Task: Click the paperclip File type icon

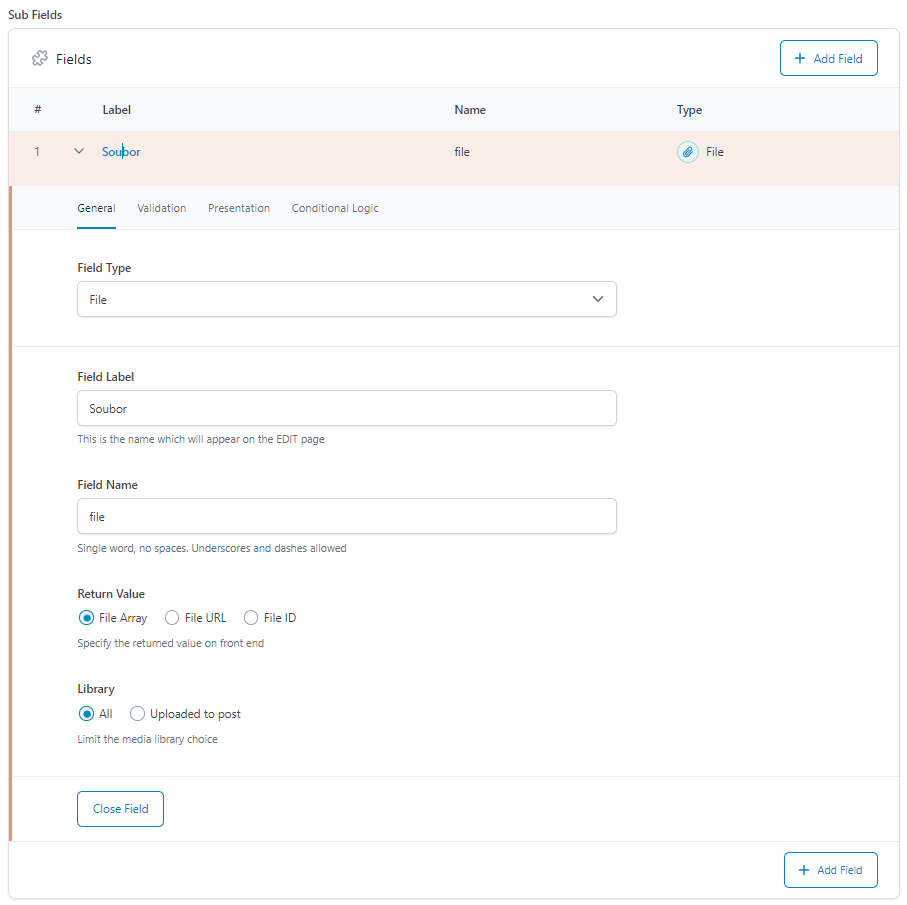Action: [688, 152]
